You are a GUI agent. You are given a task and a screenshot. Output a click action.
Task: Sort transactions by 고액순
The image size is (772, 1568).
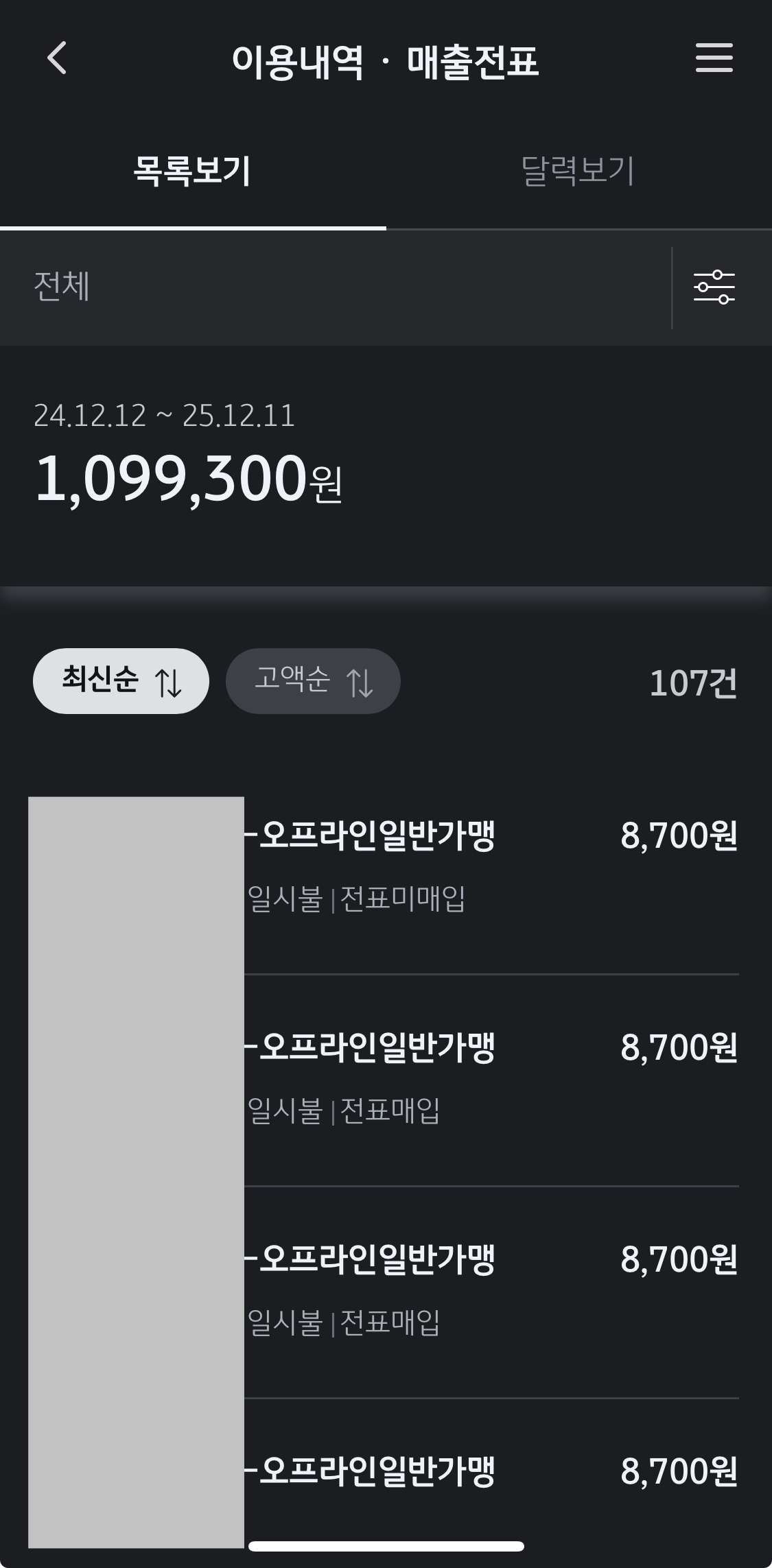(293, 680)
